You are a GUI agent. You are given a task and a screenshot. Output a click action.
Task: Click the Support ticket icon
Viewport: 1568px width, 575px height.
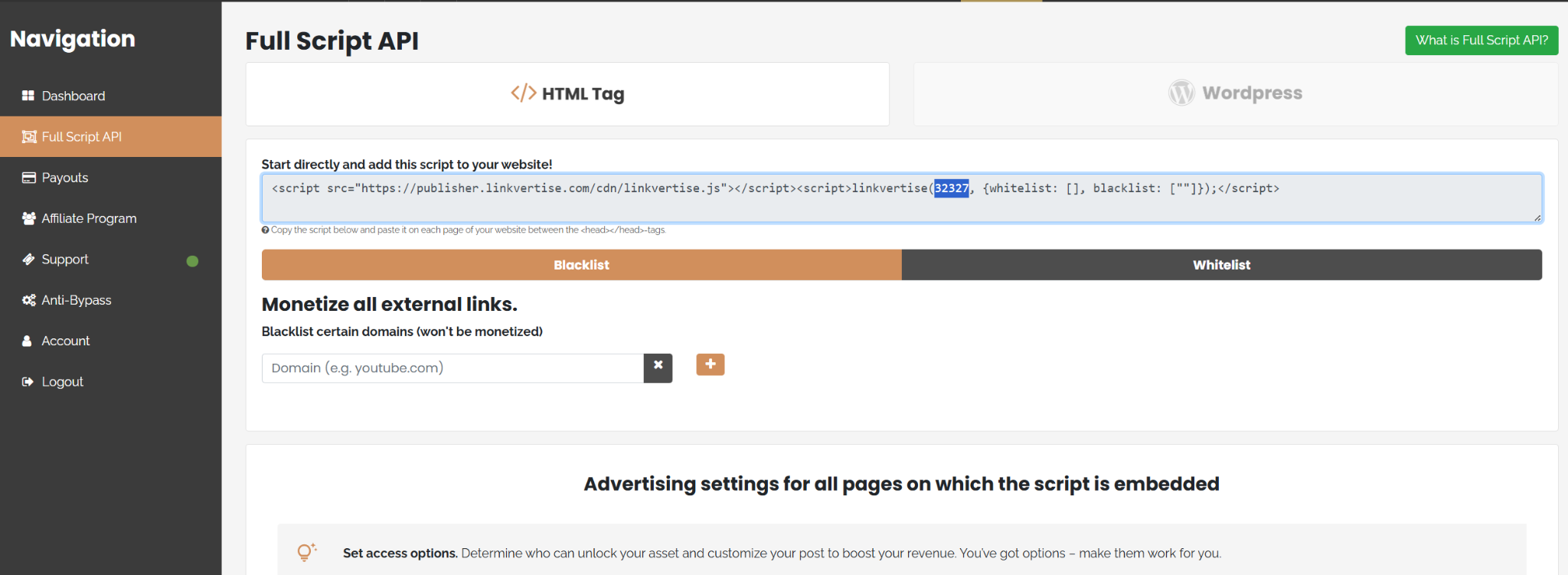(x=29, y=259)
